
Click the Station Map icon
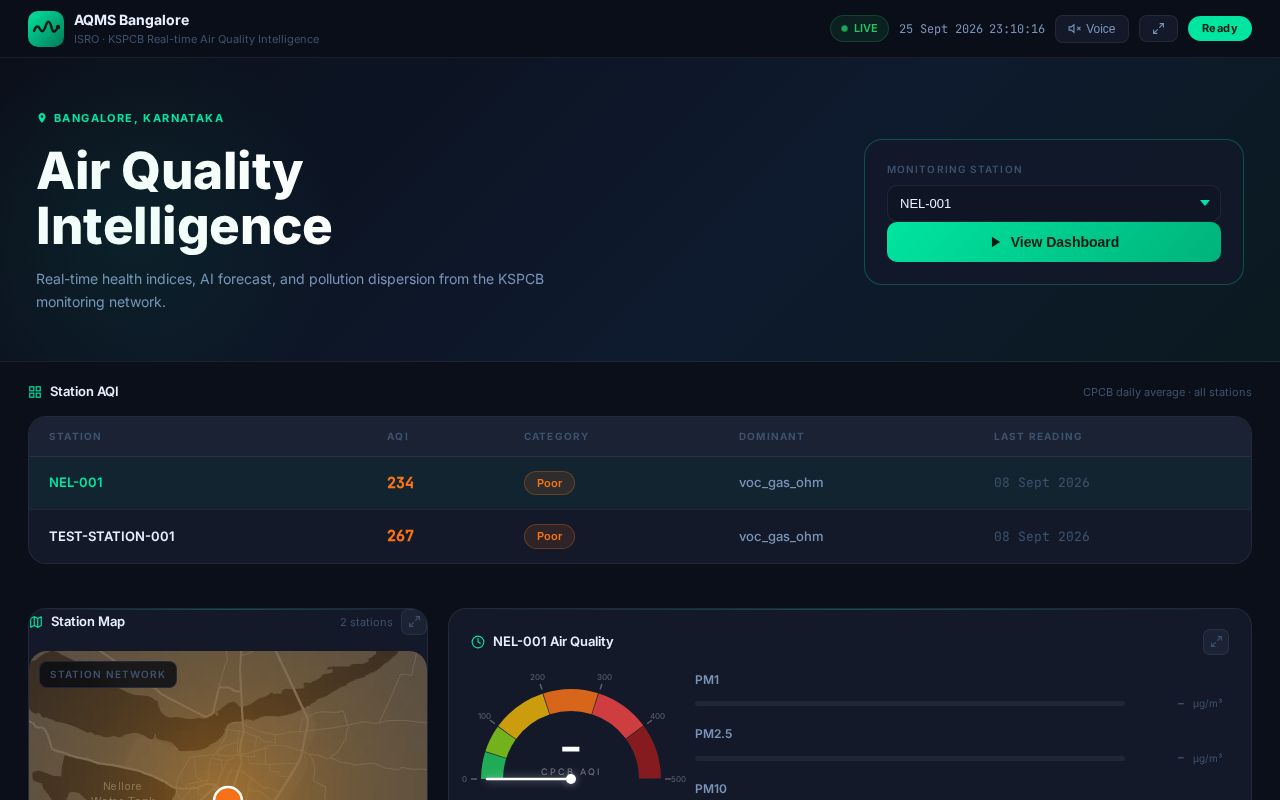coord(36,622)
